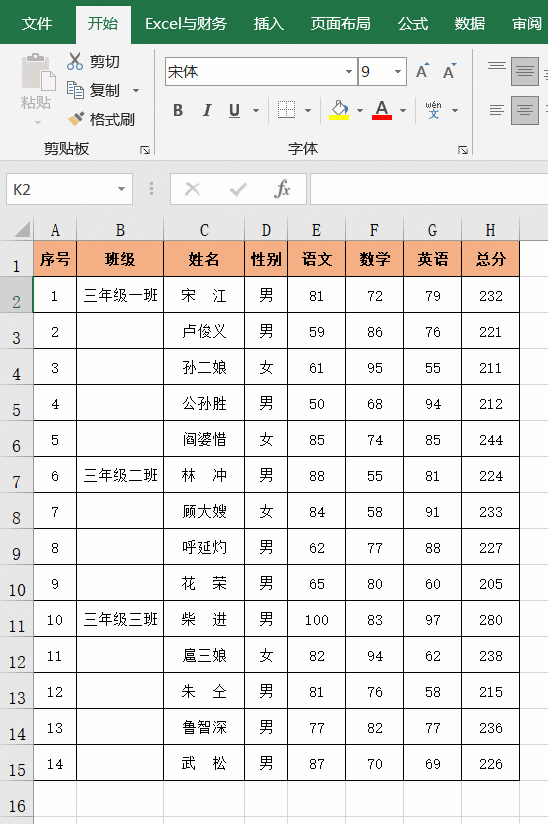Select the total score cell 280
Screen dimensions: 548x824
(x=490, y=619)
